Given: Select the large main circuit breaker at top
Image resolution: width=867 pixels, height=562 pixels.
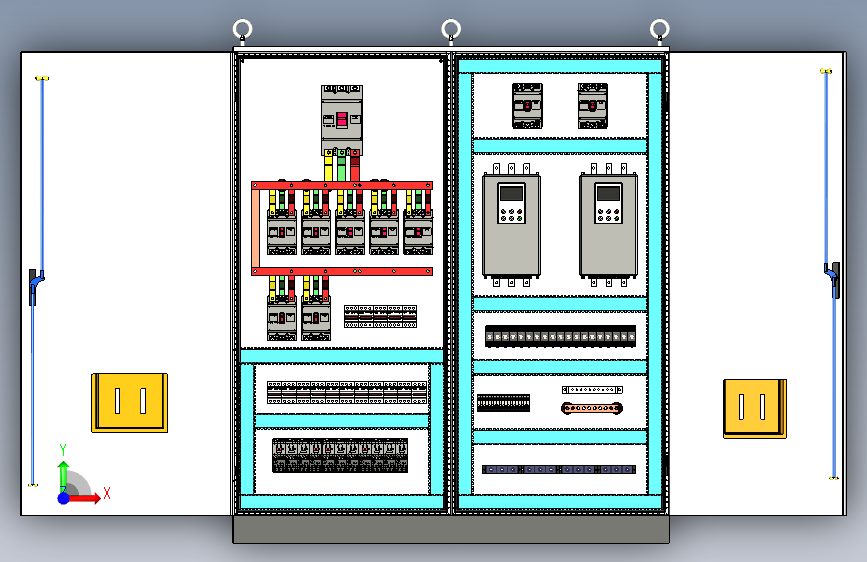Looking at the screenshot, I should (342, 120).
